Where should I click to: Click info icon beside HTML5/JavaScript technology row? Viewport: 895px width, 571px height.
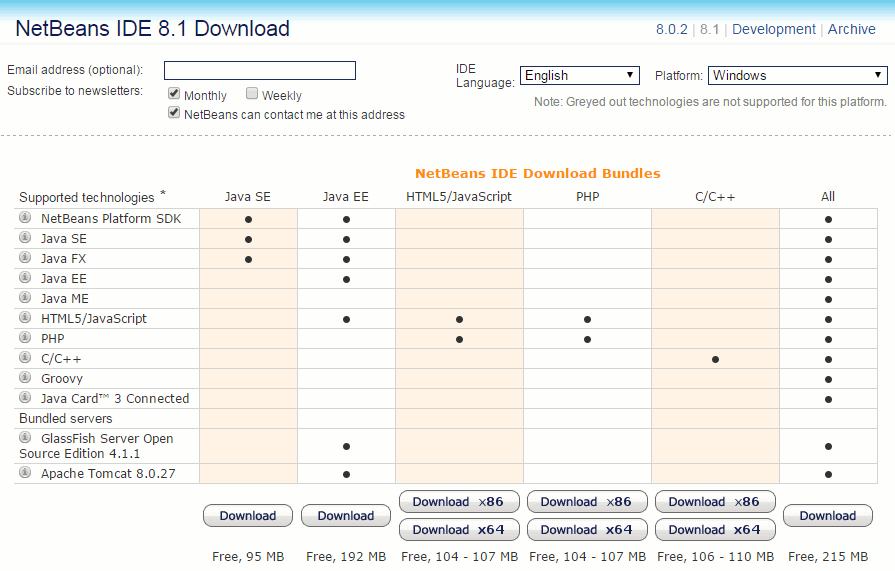[x=25, y=317]
